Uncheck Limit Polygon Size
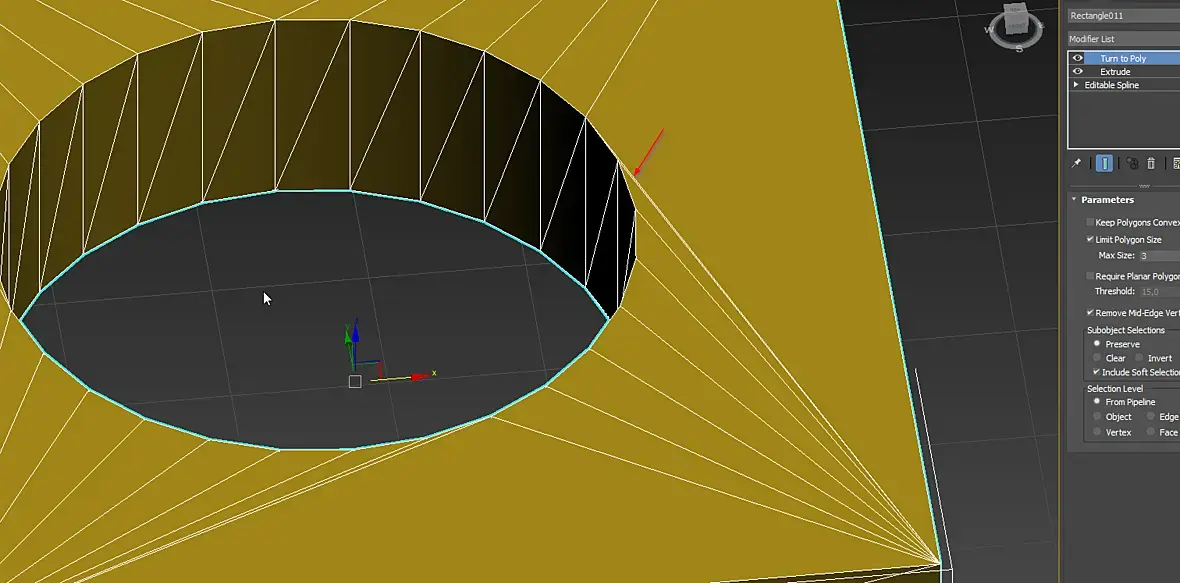Image resolution: width=1180 pixels, height=583 pixels. click(x=1090, y=239)
